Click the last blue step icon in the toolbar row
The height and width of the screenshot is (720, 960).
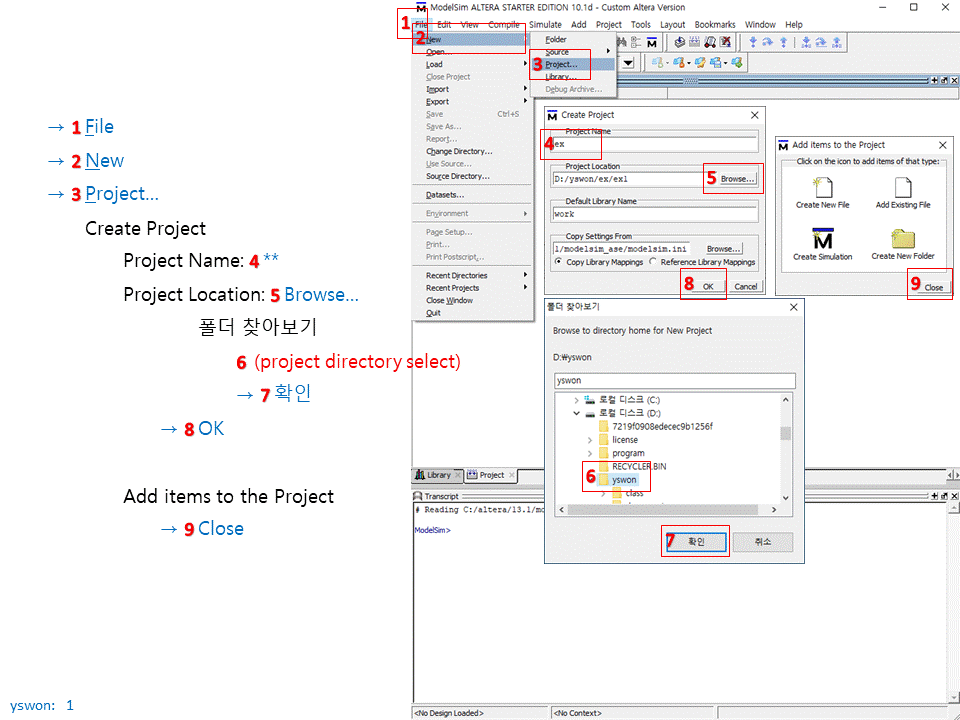click(x=836, y=42)
